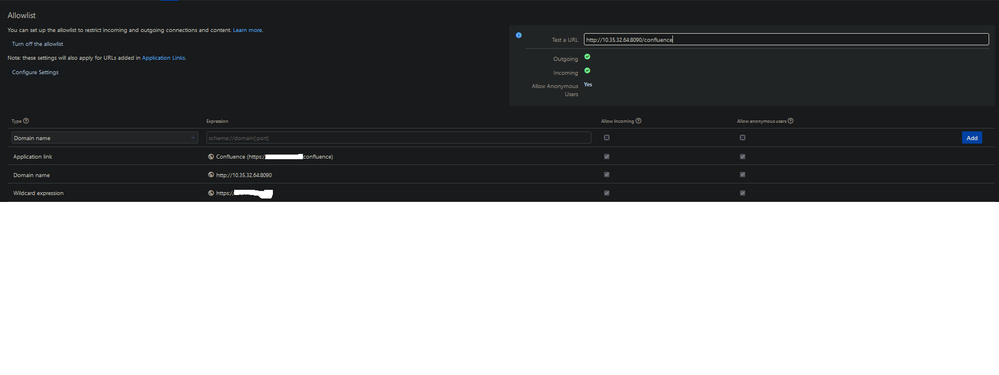Click the help icon next to Type
Image resolution: width=999 pixels, height=375 pixels.
[x=26, y=121]
